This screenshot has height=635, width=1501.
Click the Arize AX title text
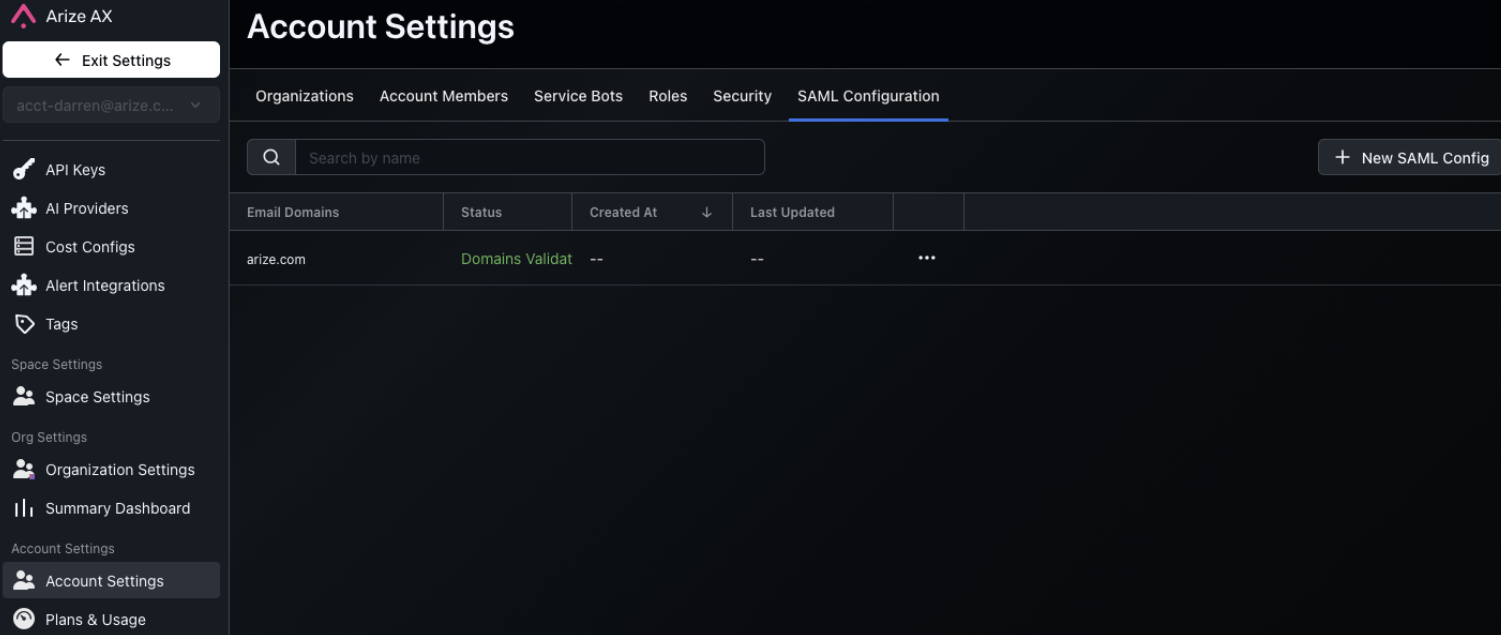pos(79,16)
